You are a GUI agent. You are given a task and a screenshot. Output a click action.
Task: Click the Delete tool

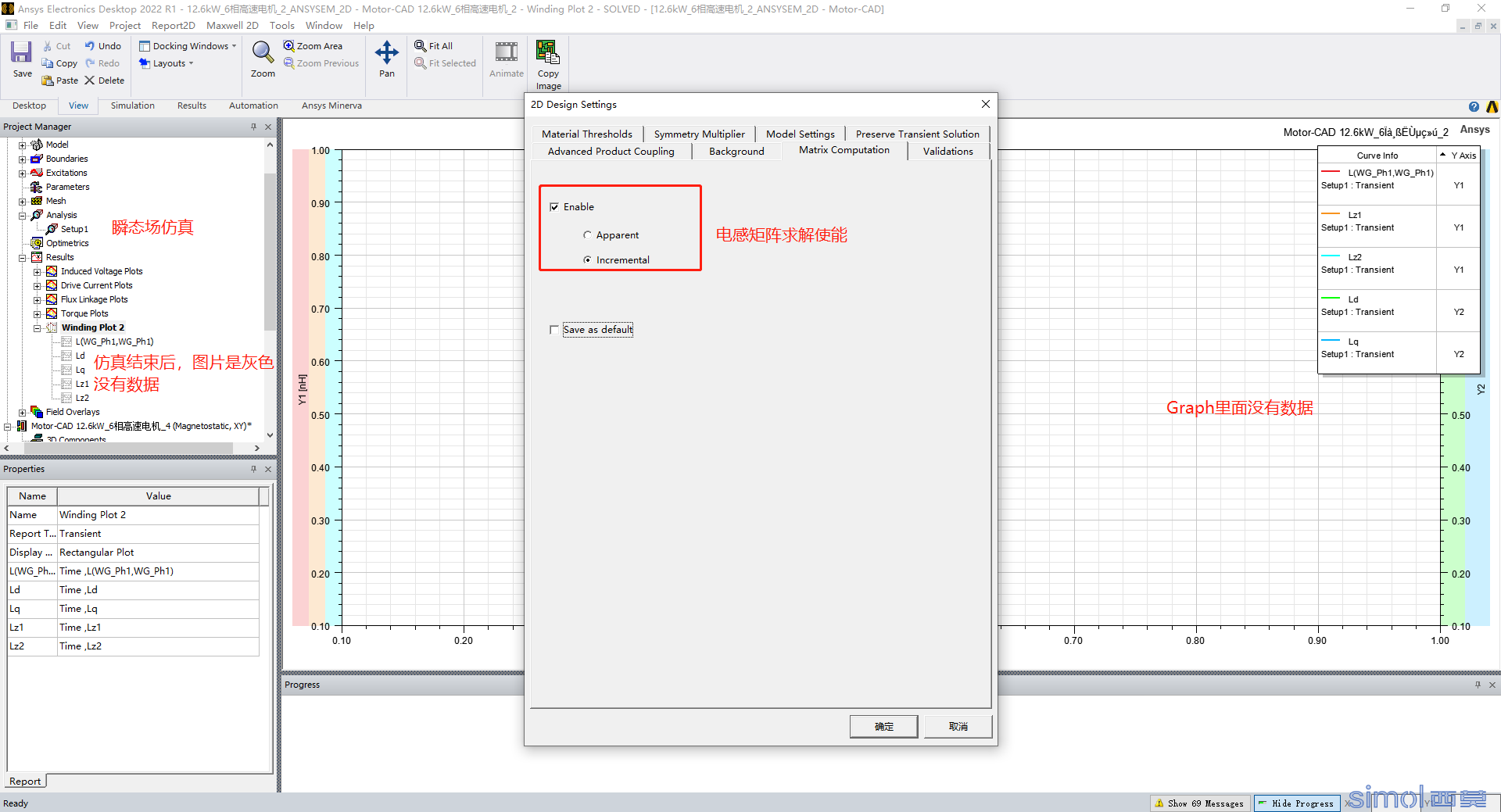point(105,80)
